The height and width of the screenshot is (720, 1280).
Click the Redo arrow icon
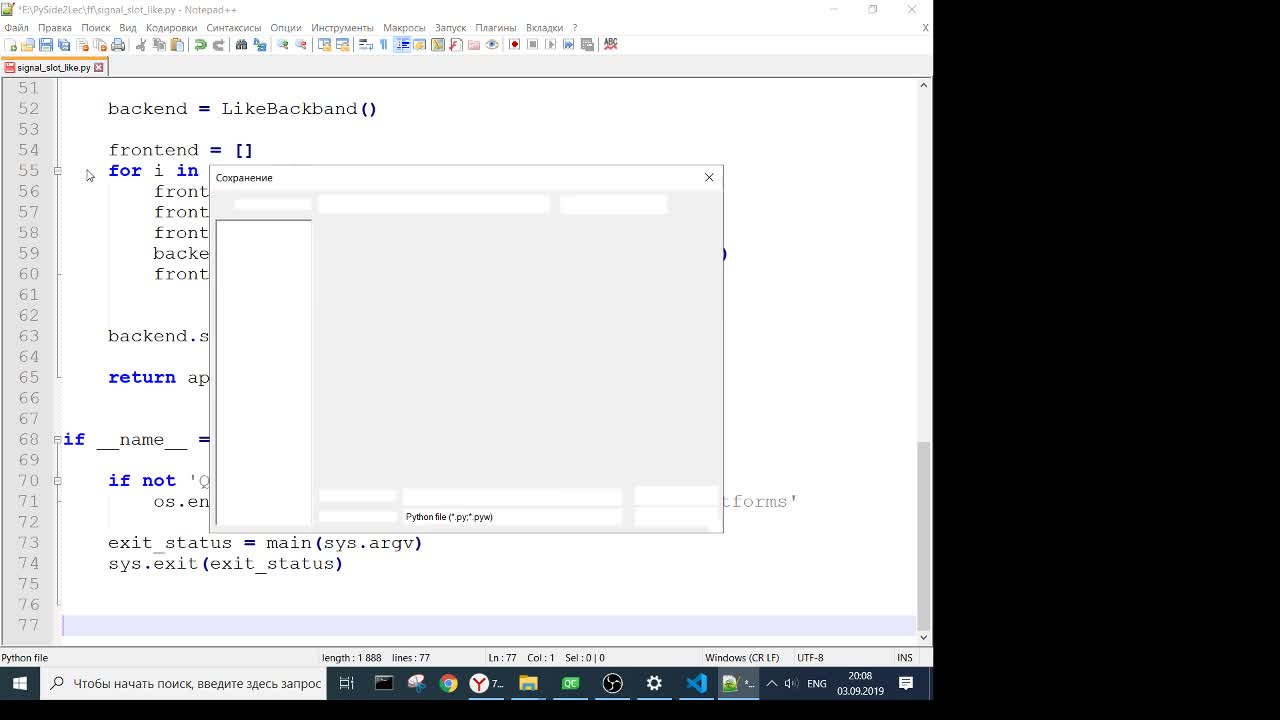[218, 44]
